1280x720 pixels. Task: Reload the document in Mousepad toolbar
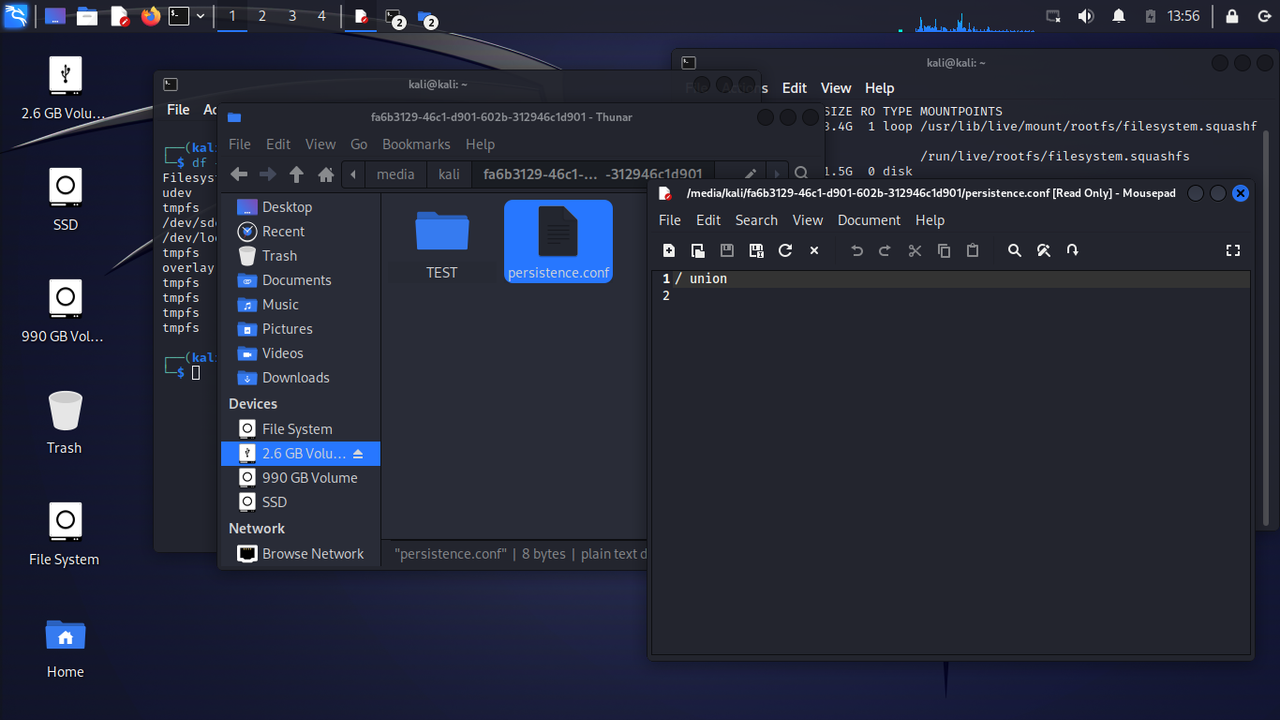(785, 251)
